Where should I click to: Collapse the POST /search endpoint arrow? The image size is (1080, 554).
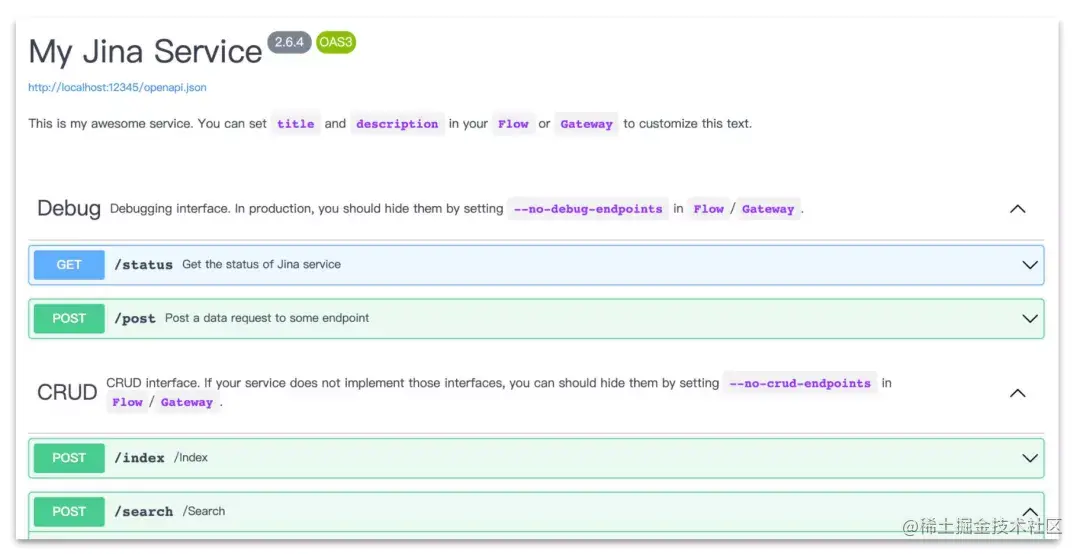[1030, 511]
